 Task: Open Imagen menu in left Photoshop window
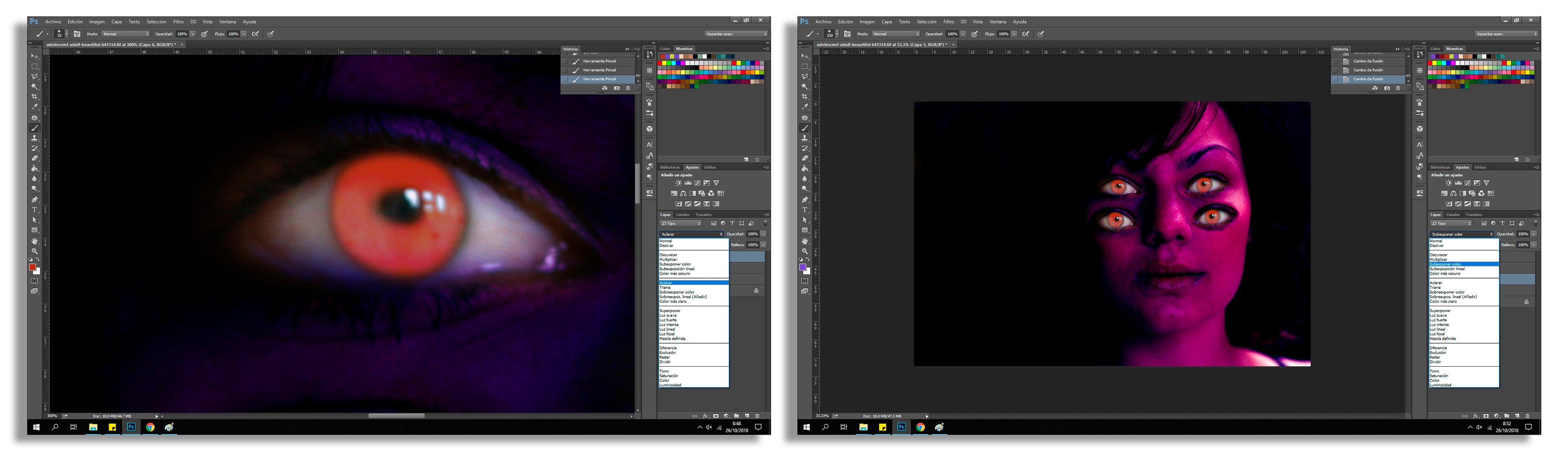tap(97, 21)
